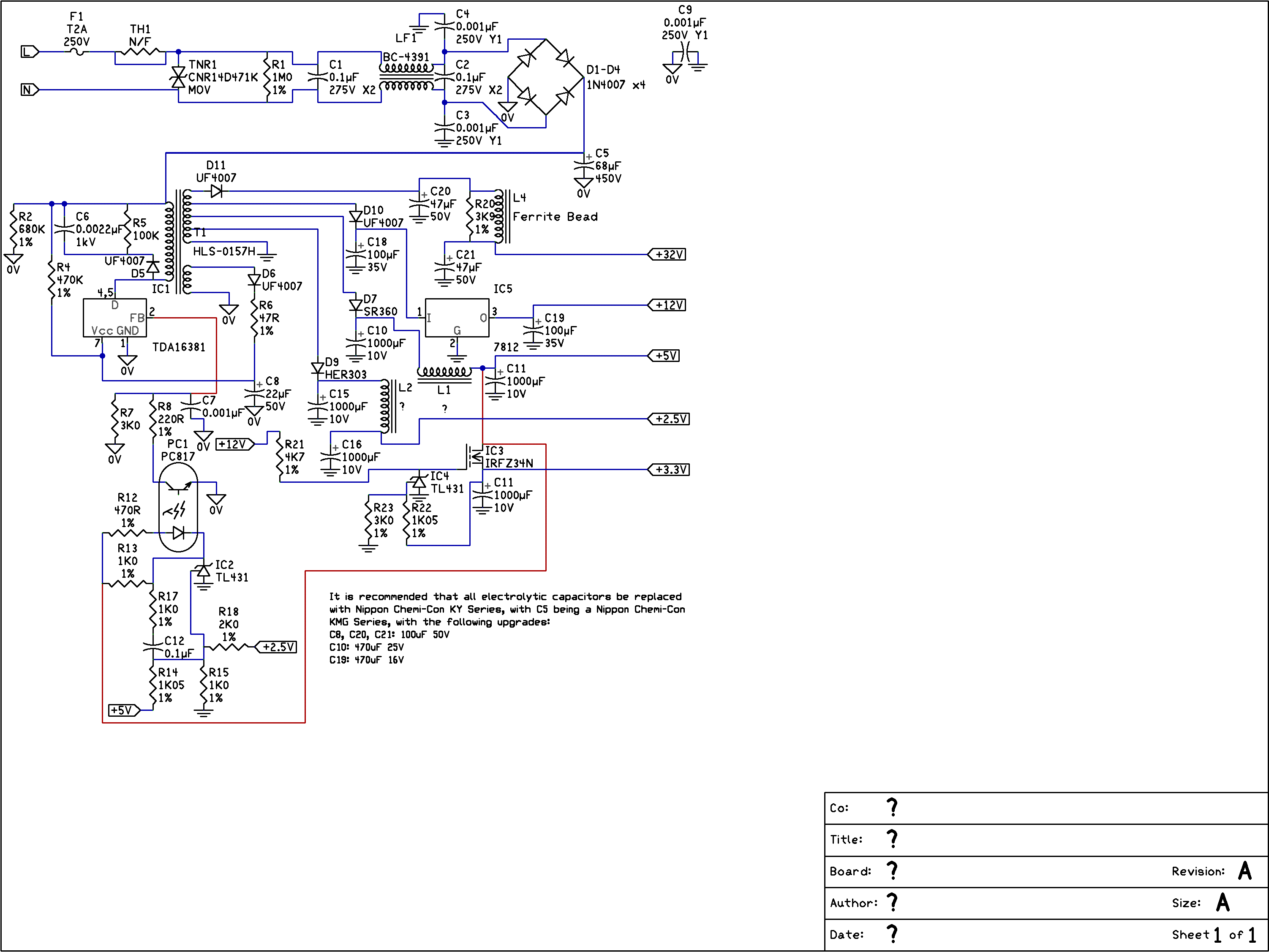Screen dimensions: 1269x952
Task: Click the +2.5V port beside R18
Action: click(x=276, y=647)
